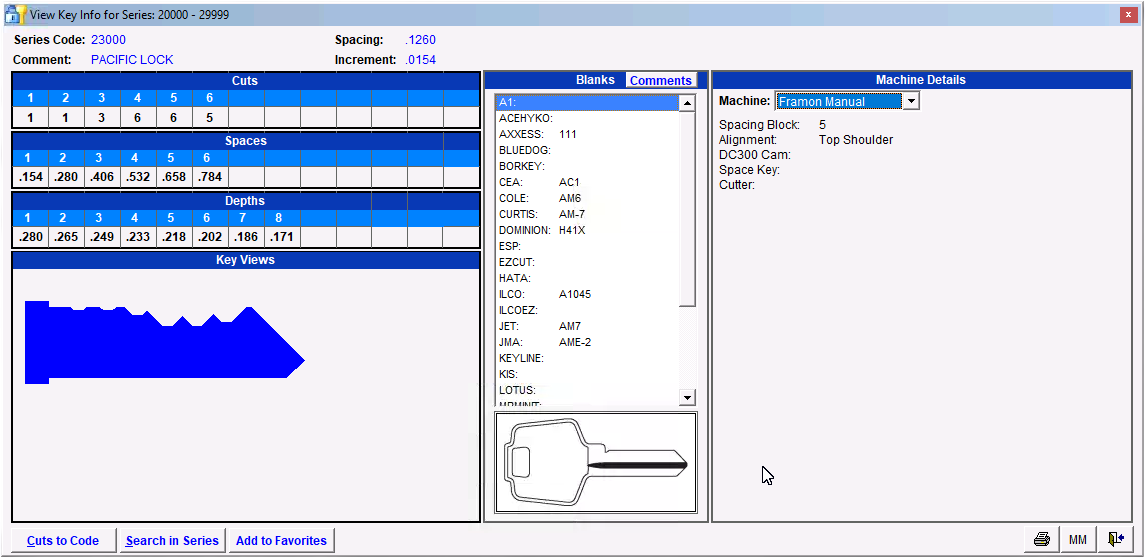Click Cuts to Code button
1145x557 pixels.
coord(63,541)
